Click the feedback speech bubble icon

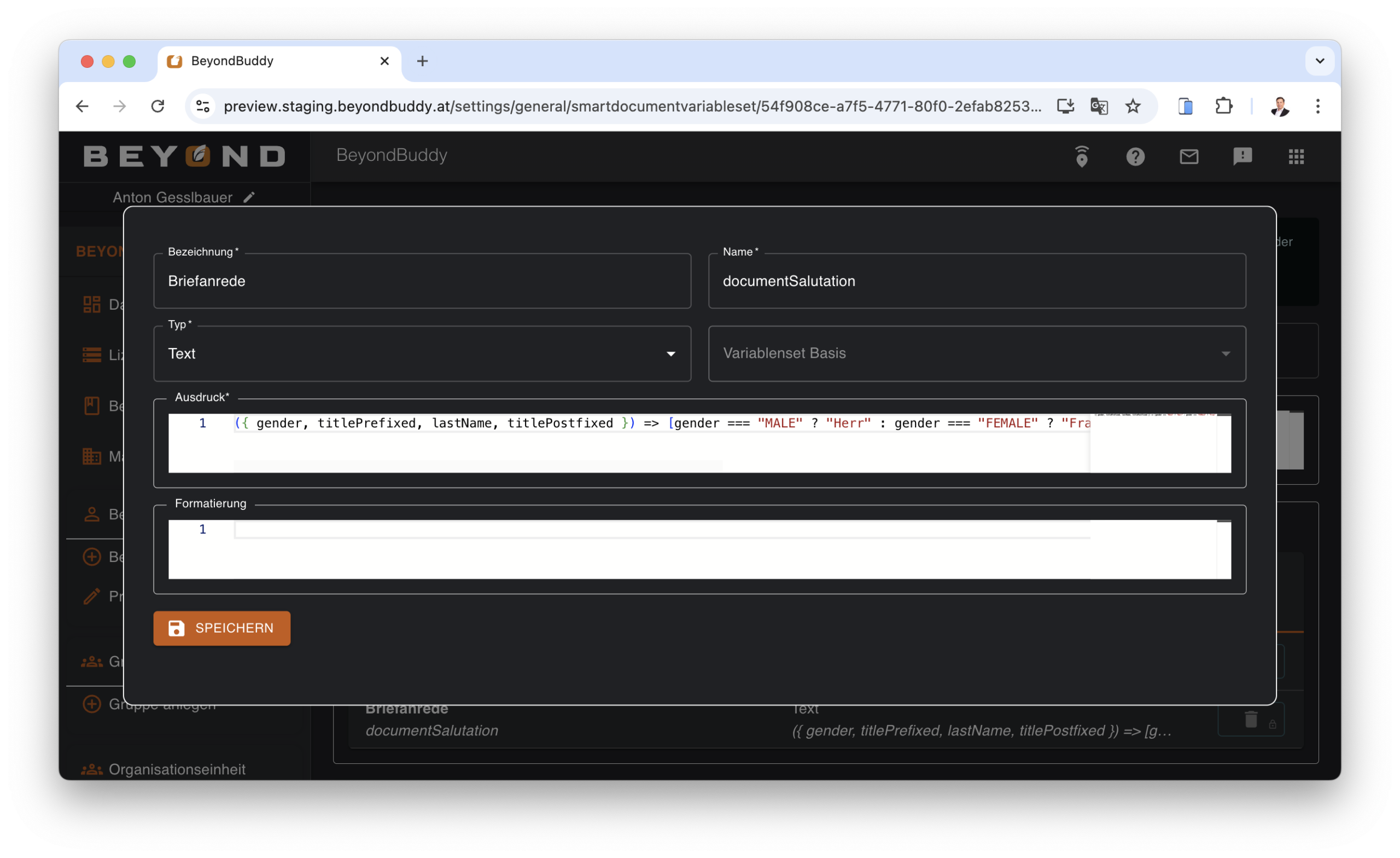(x=1242, y=156)
